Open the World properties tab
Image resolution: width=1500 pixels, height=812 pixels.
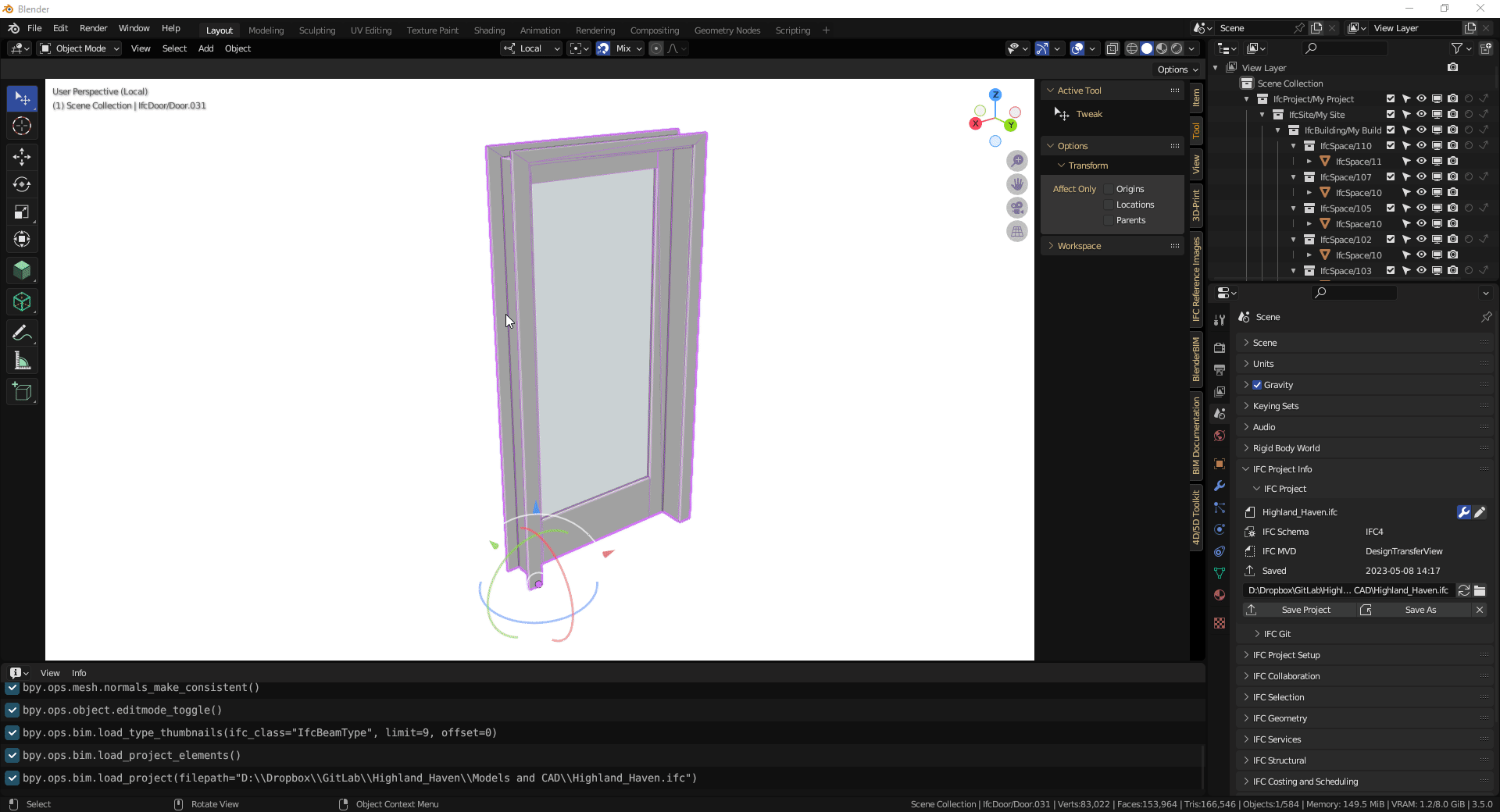[x=1219, y=436]
